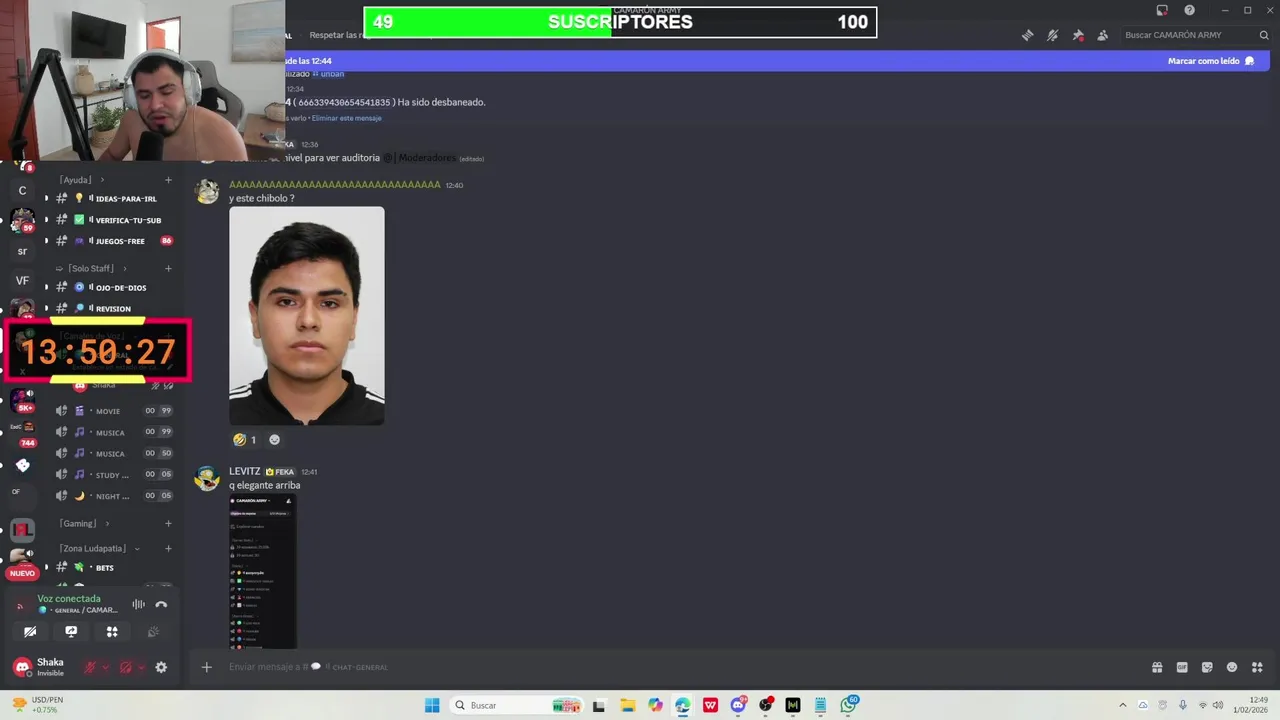Screen dimensions: 1280x720
Task: Open the OJO-DE-DIOS channel
Action: [112, 288]
